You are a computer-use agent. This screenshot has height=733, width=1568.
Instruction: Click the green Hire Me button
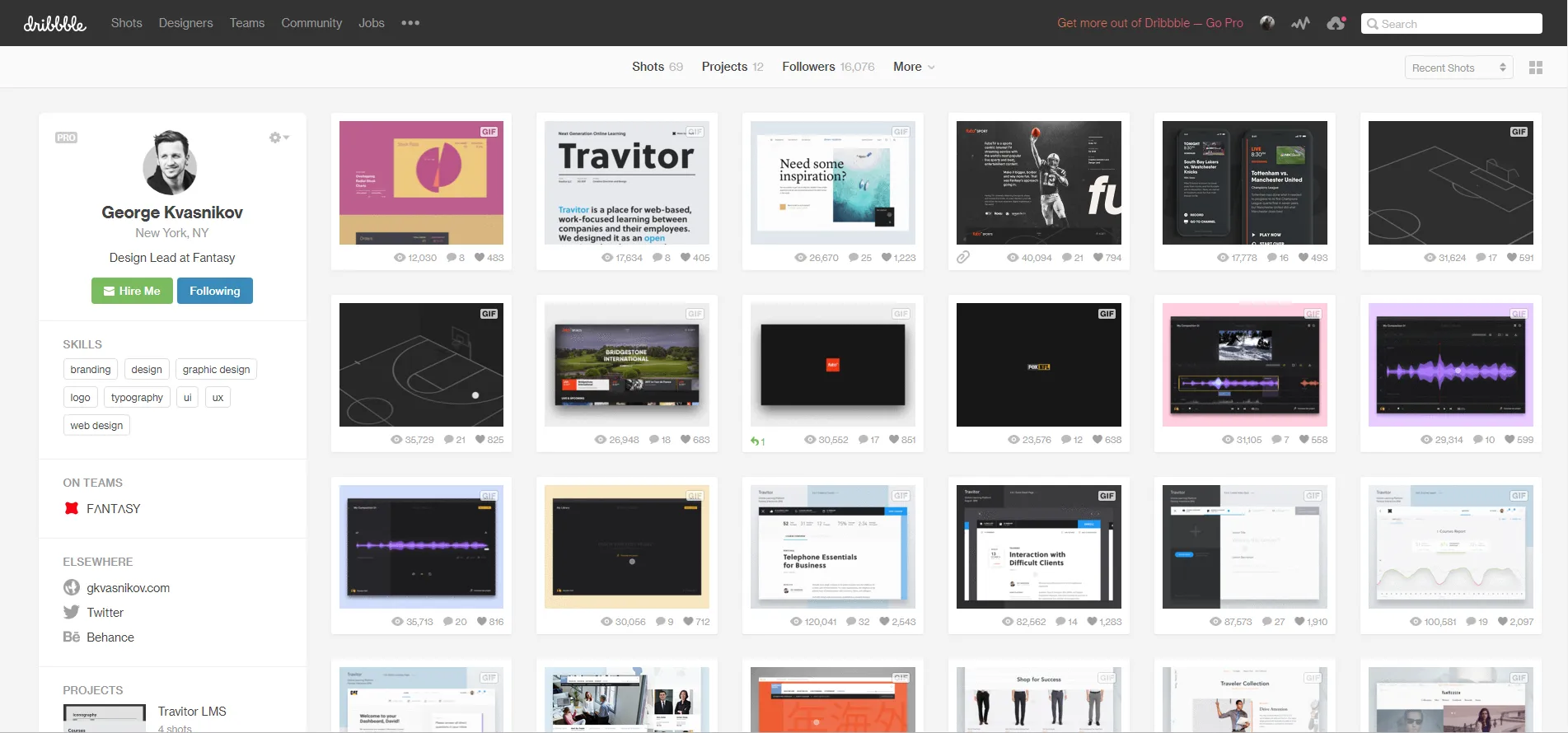click(x=132, y=291)
